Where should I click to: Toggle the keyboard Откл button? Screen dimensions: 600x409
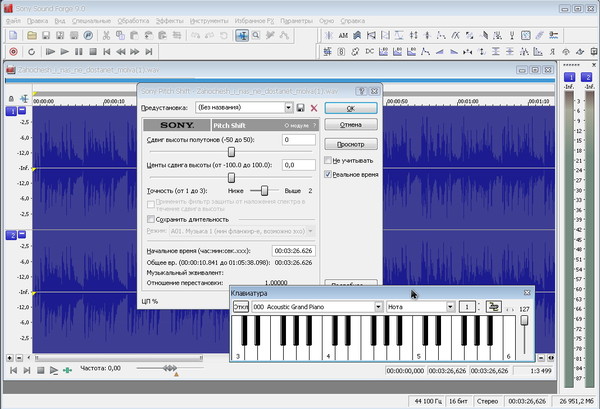(241, 307)
